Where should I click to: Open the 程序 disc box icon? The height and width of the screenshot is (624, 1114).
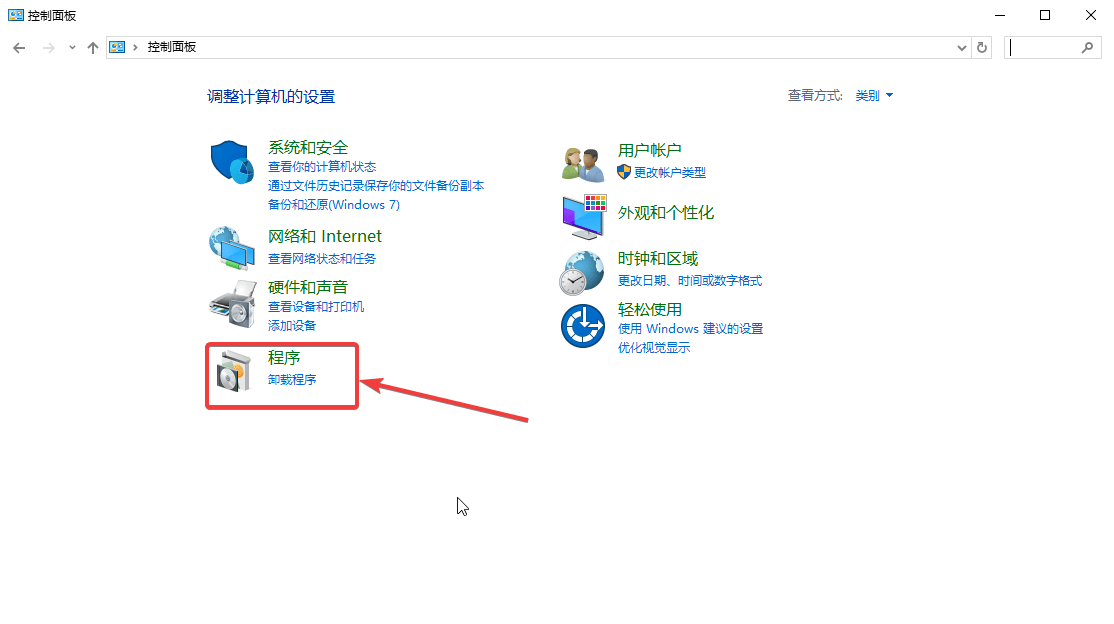click(234, 371)
